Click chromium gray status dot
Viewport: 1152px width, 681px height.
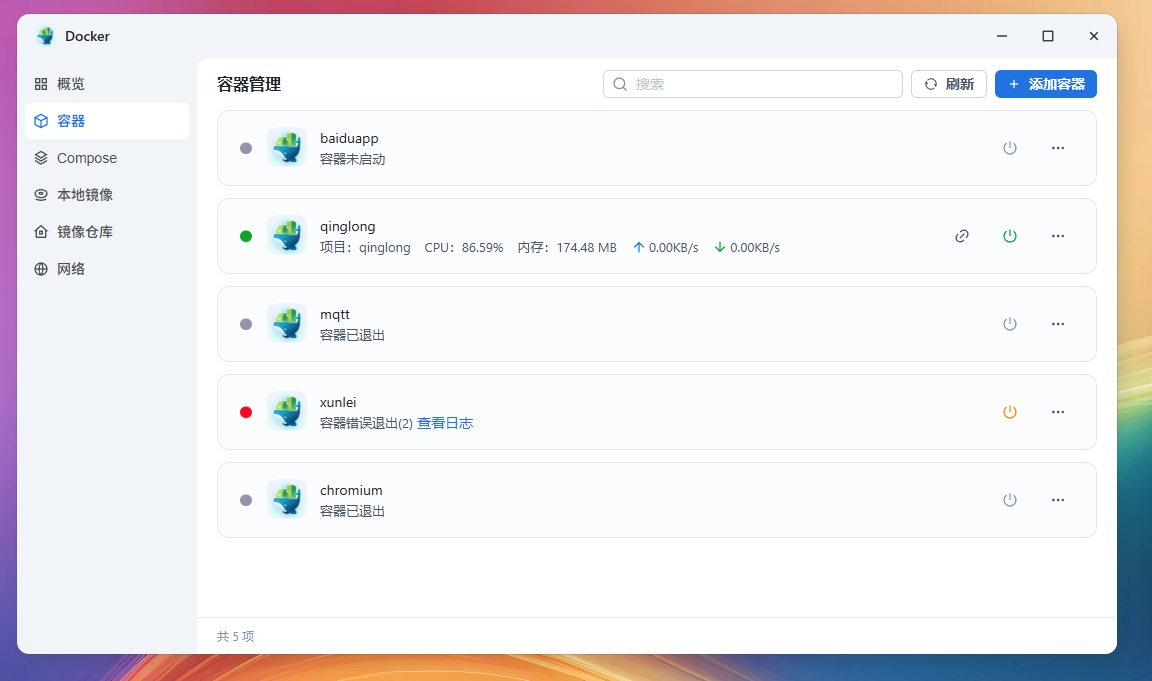click(246, 500)
